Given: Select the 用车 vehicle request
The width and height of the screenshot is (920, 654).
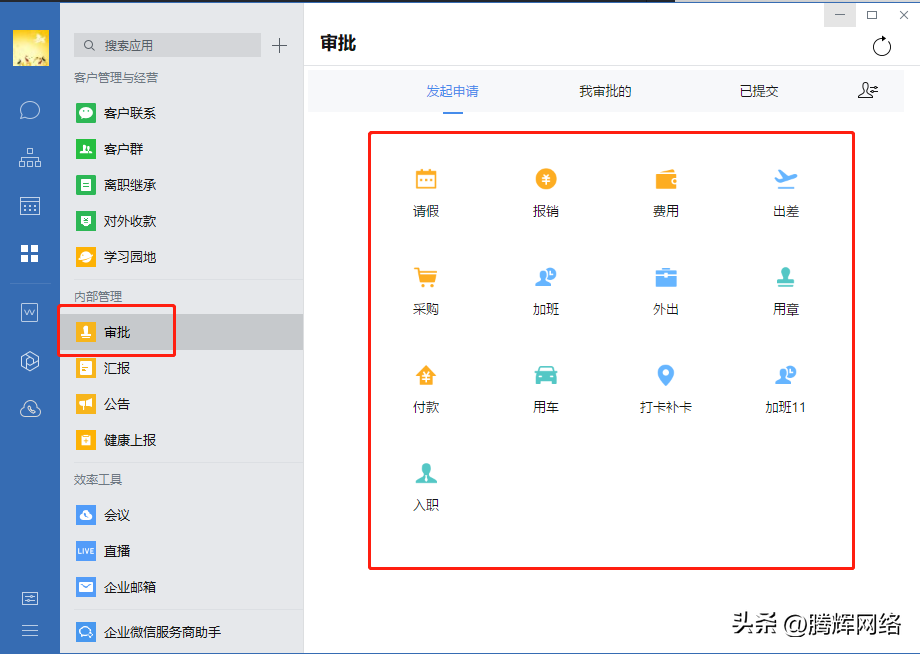Looking at the screenshot, I should click(x=546, y=389).
